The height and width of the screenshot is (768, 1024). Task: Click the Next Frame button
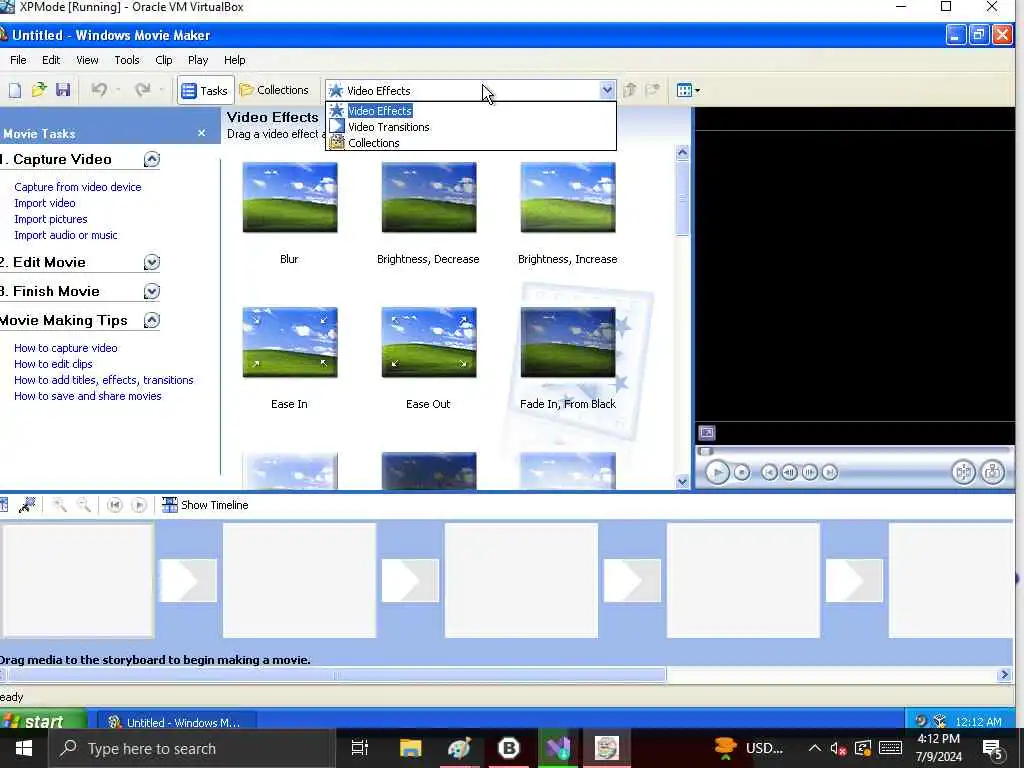810,472
